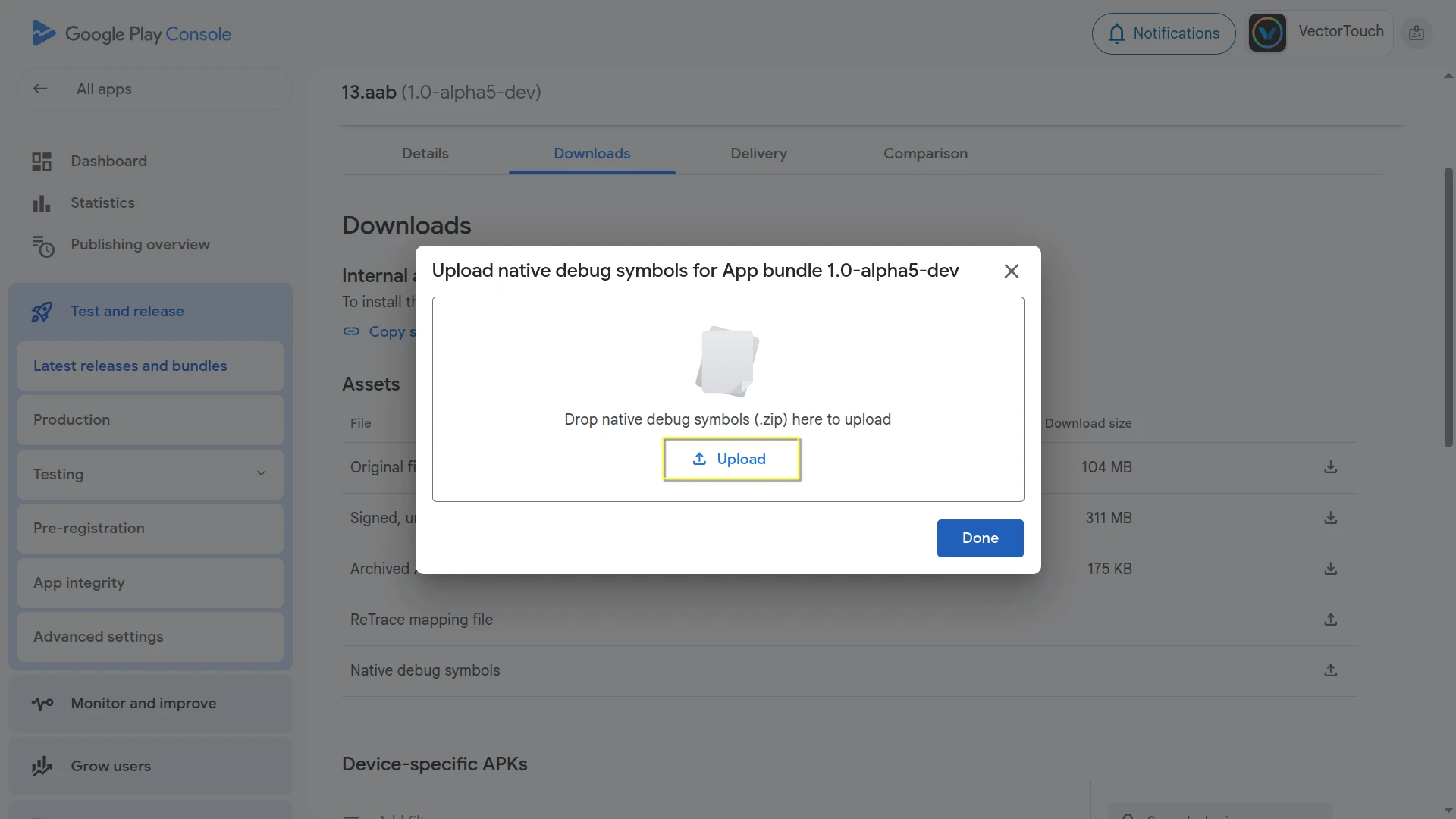Switch to the Delivery tab
Image resolution: width=1456 pixels, height=819 pixels.
[758, 154]
